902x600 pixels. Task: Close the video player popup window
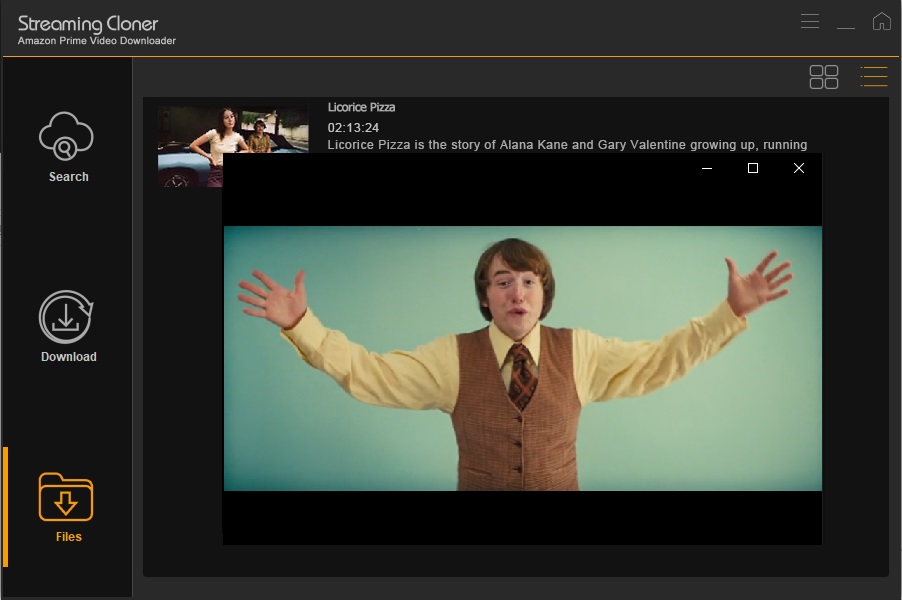click(x=798, y=168)
